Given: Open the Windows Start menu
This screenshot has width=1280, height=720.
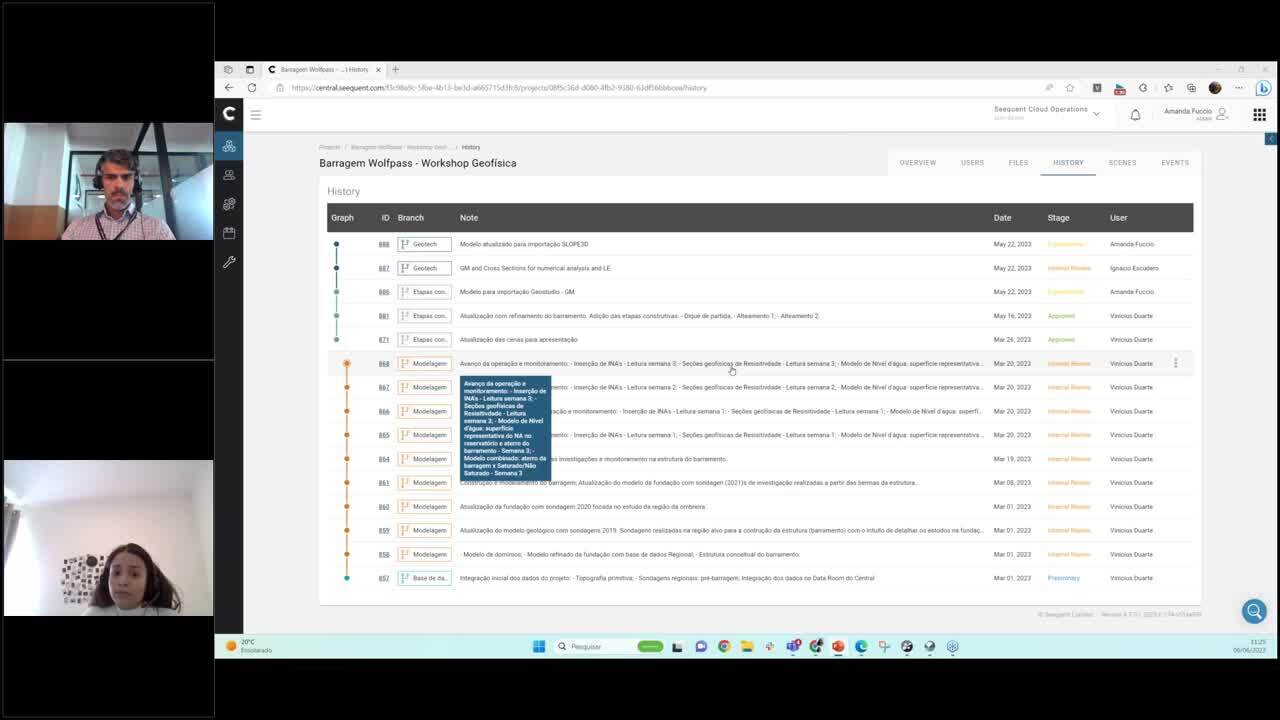Looking at the screenshot, I should pyautogui.click(x=539, y=646).
